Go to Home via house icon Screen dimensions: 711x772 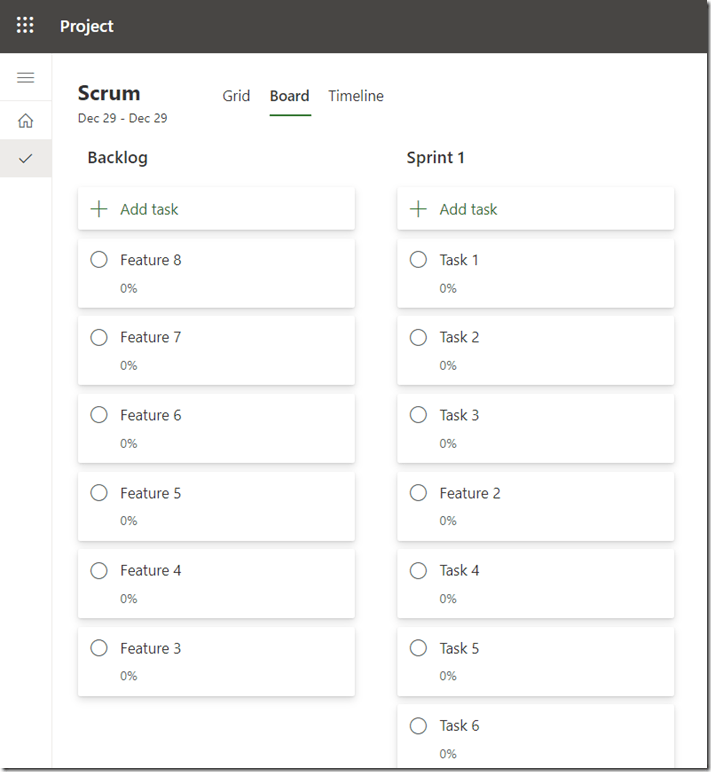(x=26, y=121)
